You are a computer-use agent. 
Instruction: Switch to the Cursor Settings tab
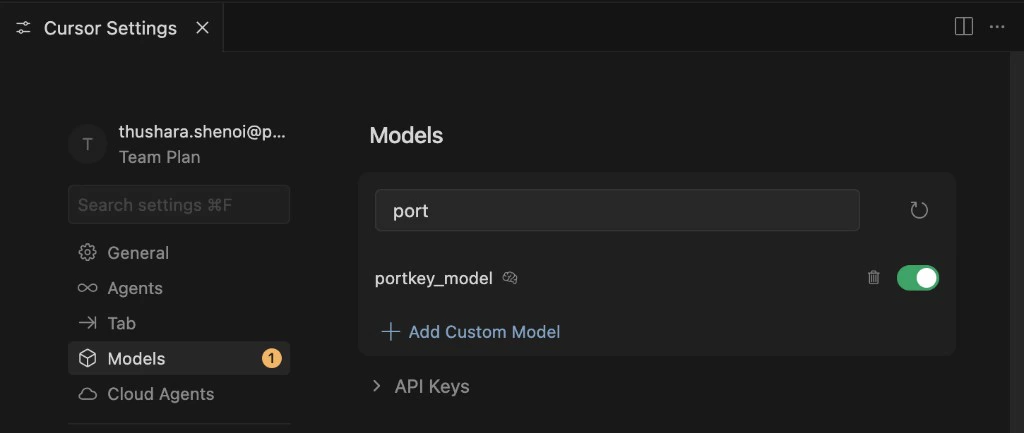coord(110,28)
